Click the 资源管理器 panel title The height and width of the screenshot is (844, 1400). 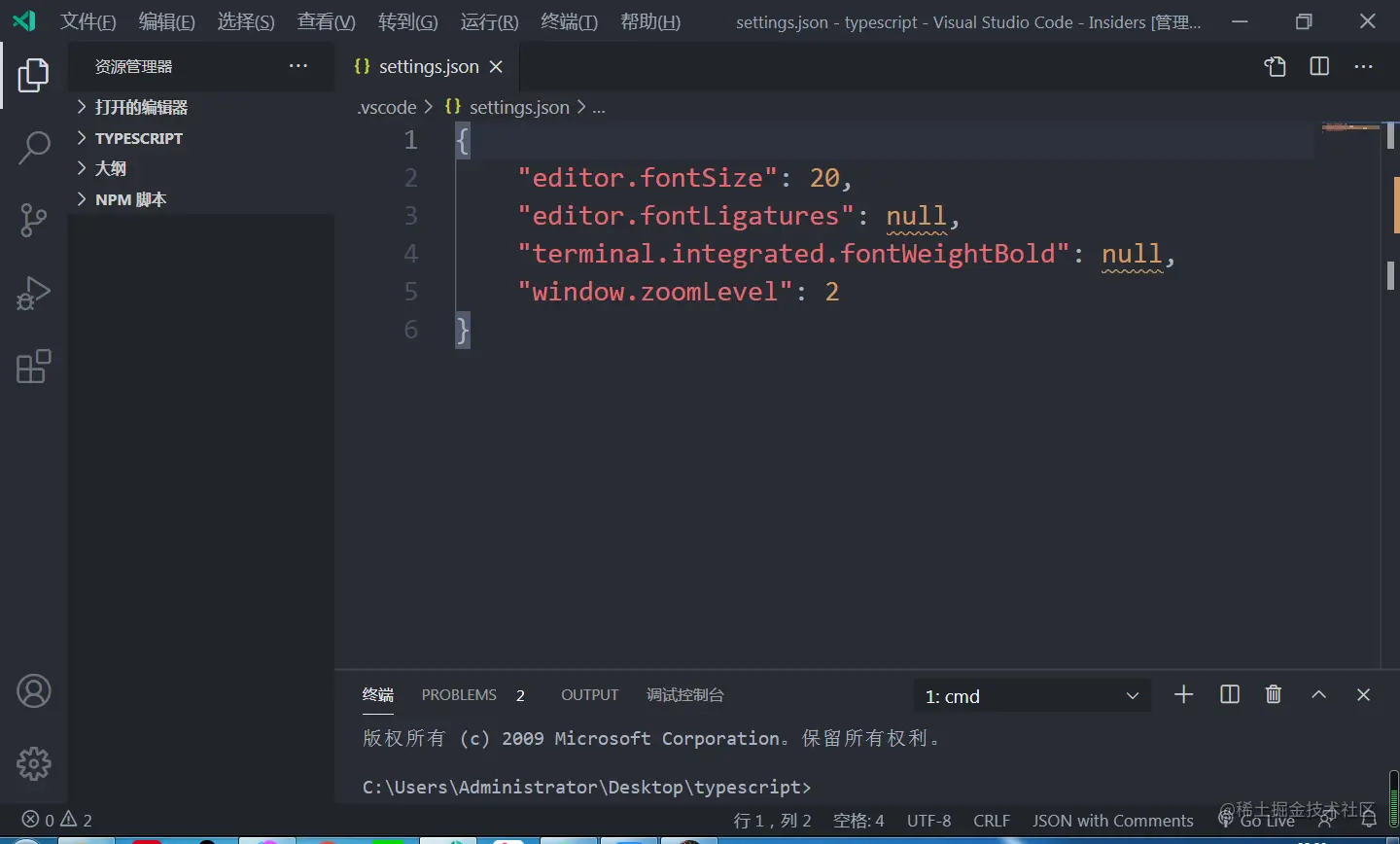tap(134, 66)
